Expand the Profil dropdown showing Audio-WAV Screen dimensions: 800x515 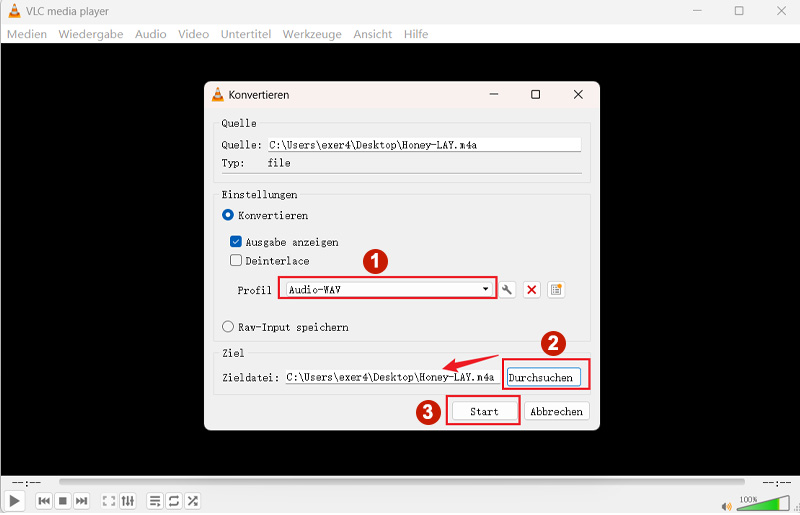click(387, 290)
